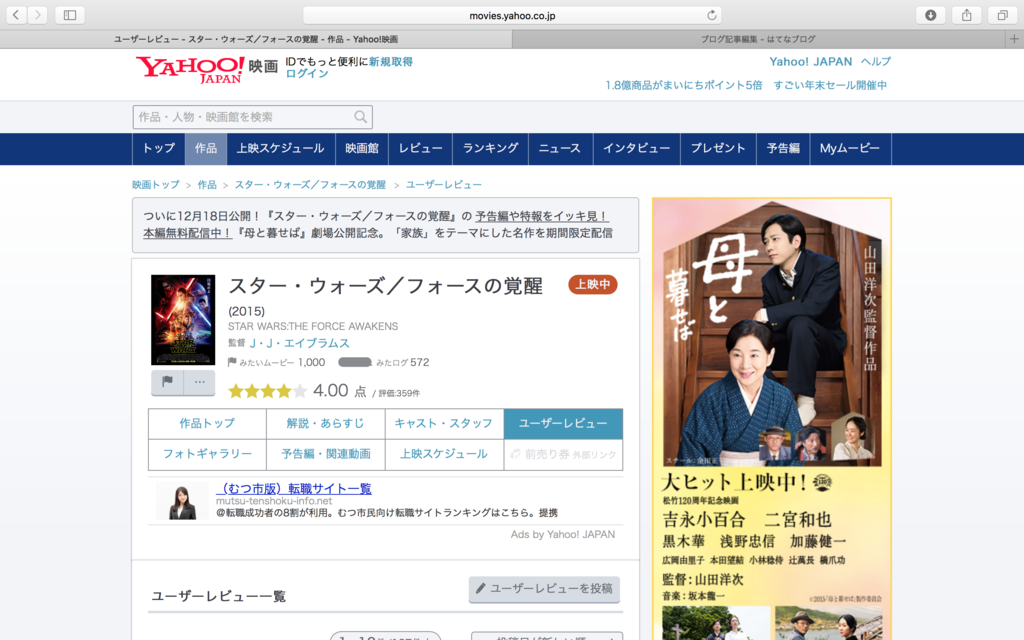Open ニュース in the navigation bar

(x=560, y=148)
